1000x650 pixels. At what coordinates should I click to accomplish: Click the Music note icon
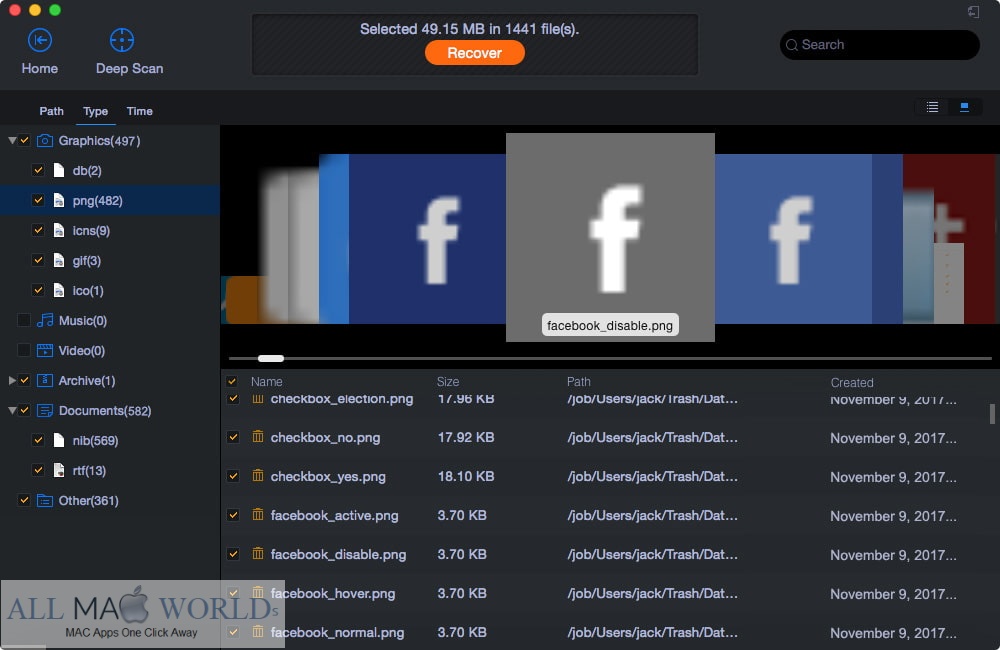(x=45, y=320)
